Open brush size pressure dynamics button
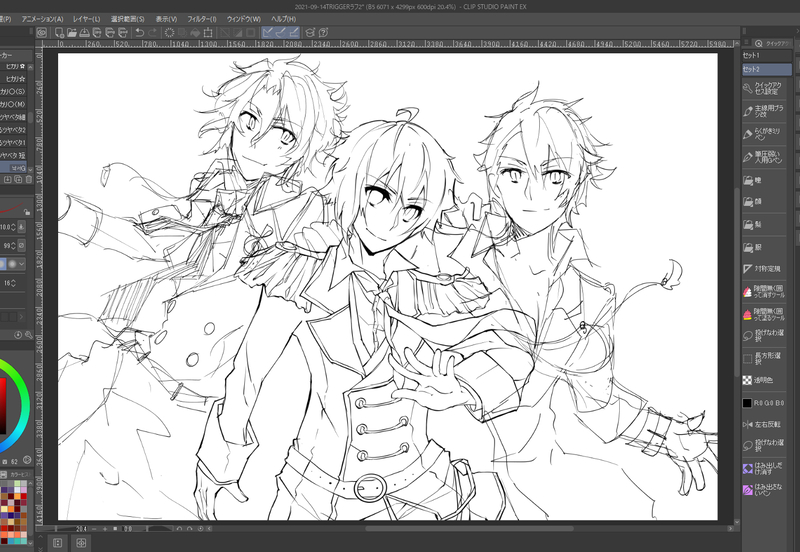800x552 pixels. 21,227
